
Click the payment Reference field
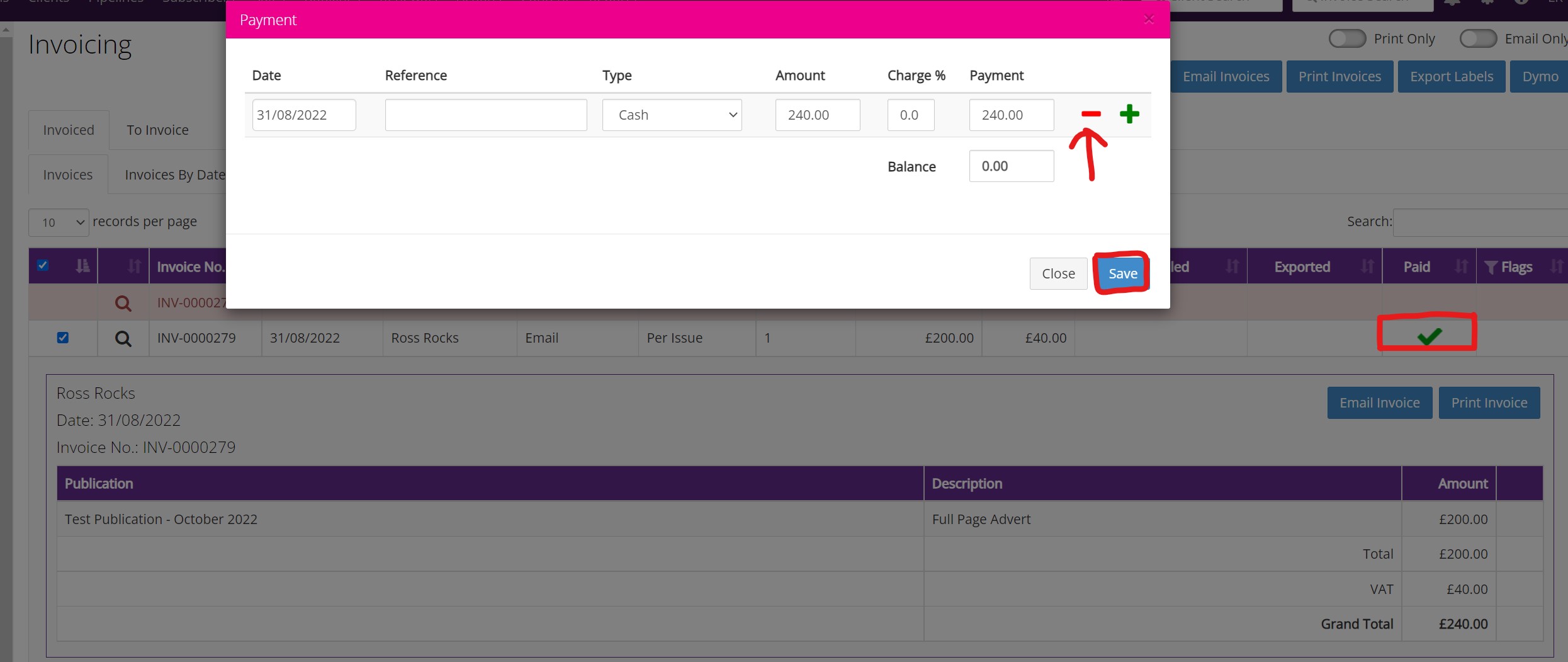click(x=486, y=115)
